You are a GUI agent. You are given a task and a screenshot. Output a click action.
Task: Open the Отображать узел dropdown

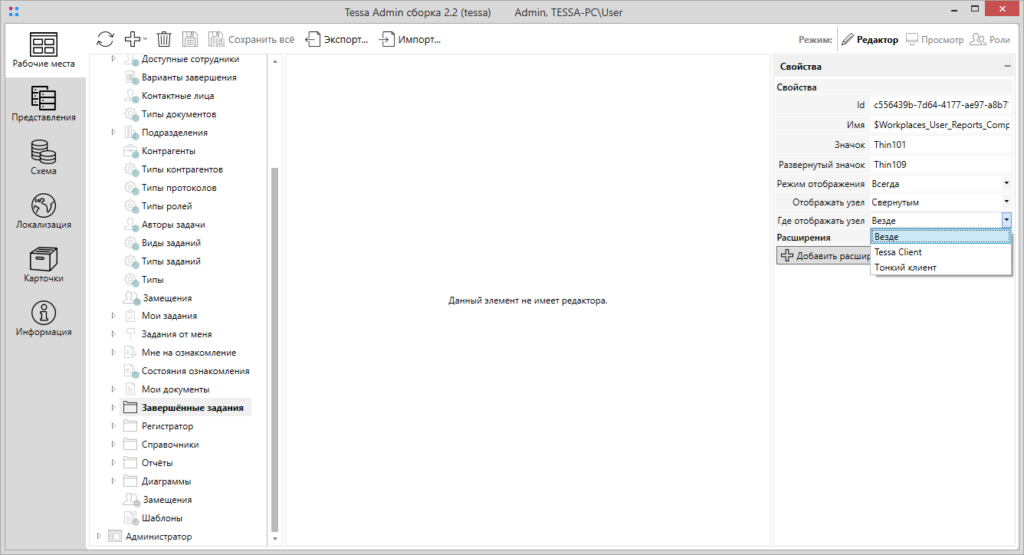tap(1006, 202)
